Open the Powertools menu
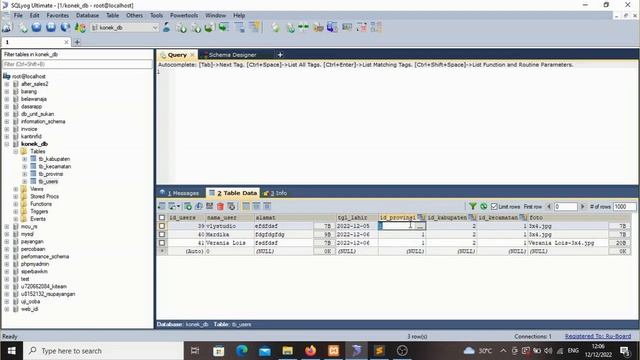The height and width of the screenshot is (360, 640). pyautogui.click(x=184, y=15)
